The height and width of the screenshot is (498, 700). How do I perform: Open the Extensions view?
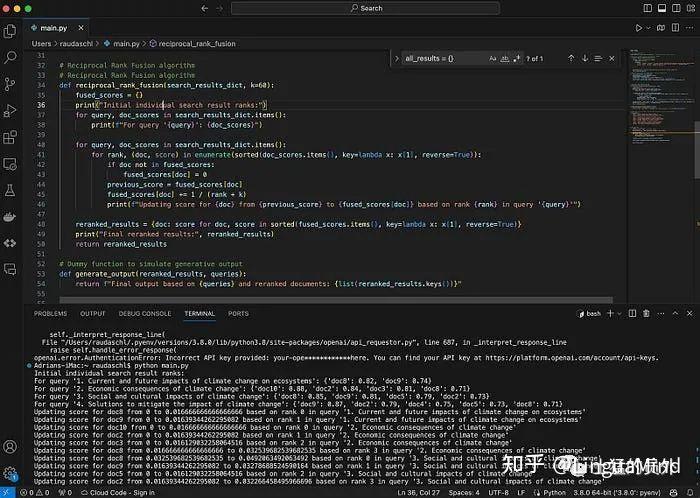[x=10, y=137]
